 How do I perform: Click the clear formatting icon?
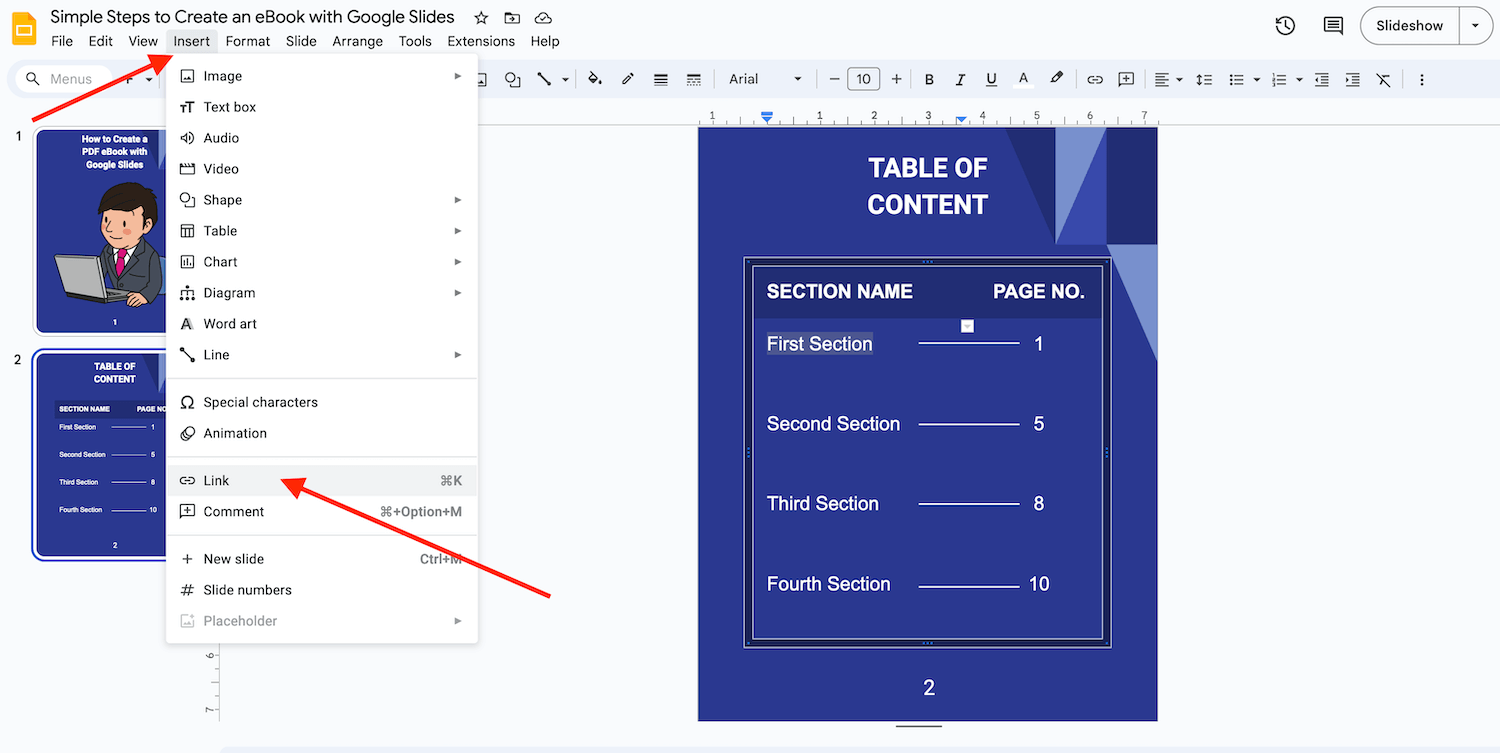tap(1383, 79)
